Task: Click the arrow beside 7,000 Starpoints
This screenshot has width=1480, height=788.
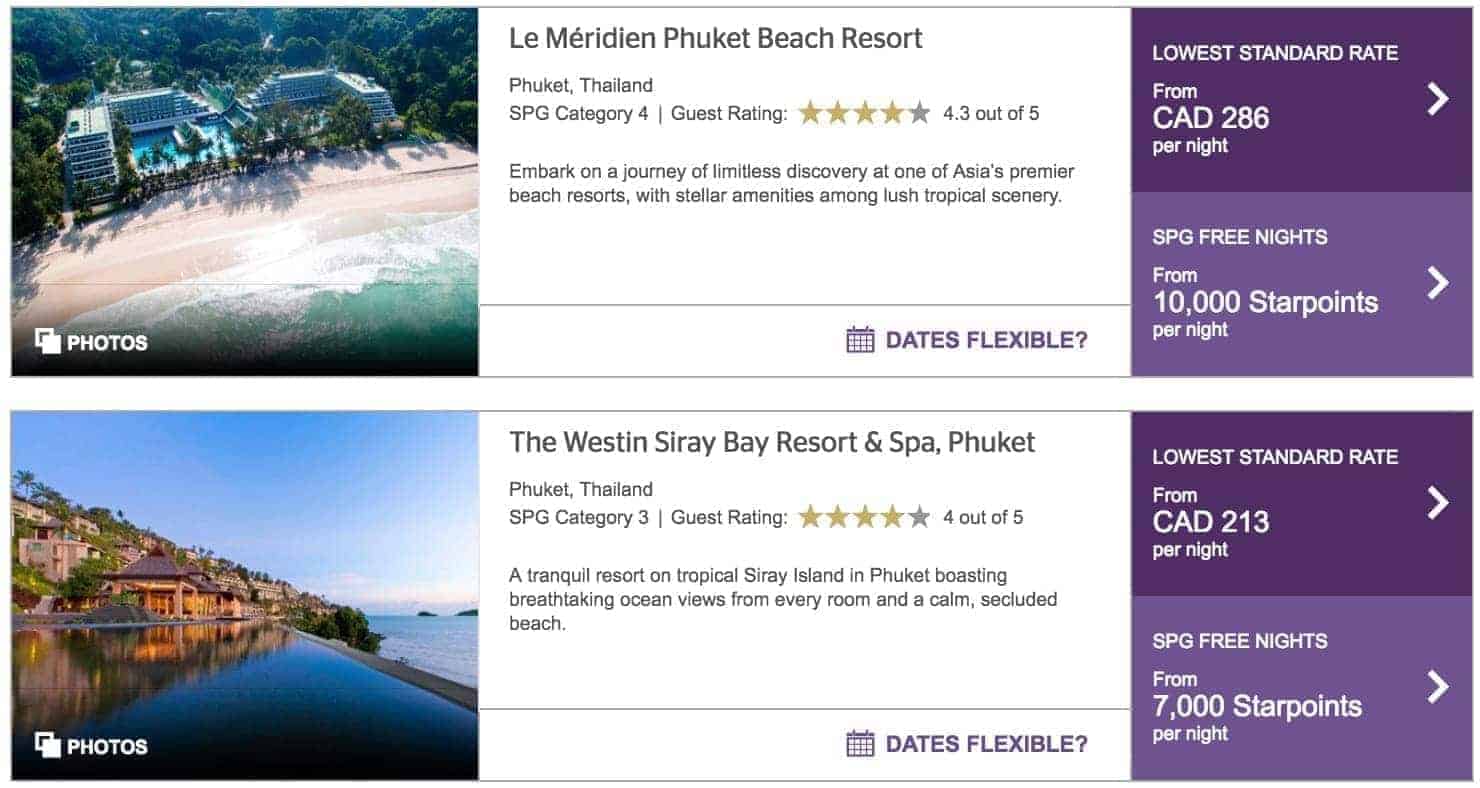Action: click(1438, 687)
